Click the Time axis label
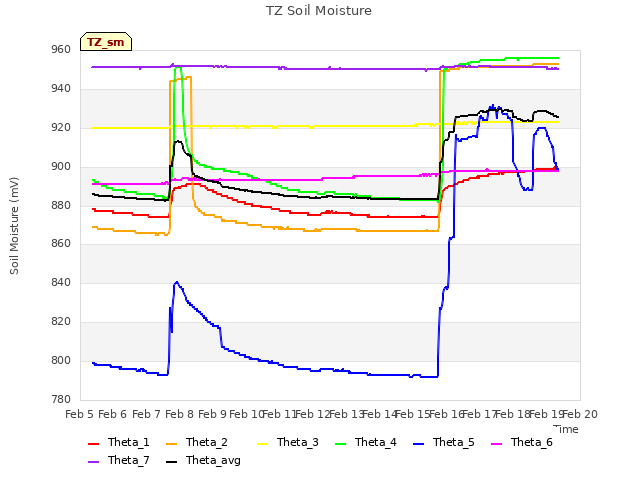The image size is (640, 480). [x=566, y=429]
